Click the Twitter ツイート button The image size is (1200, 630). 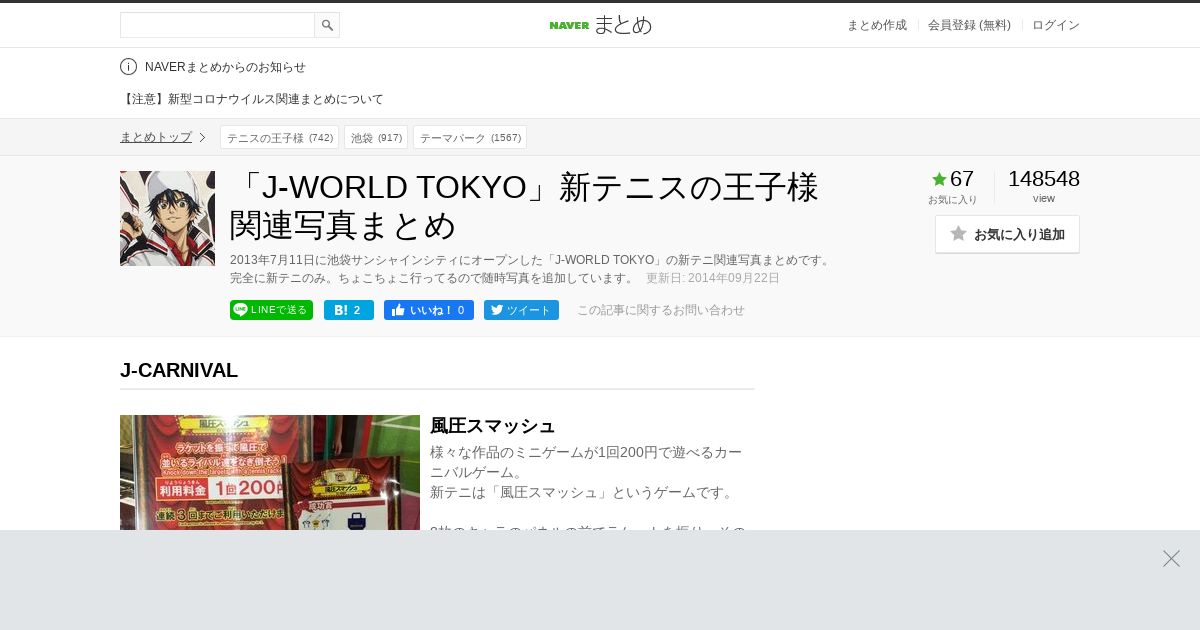click(521, 310)
